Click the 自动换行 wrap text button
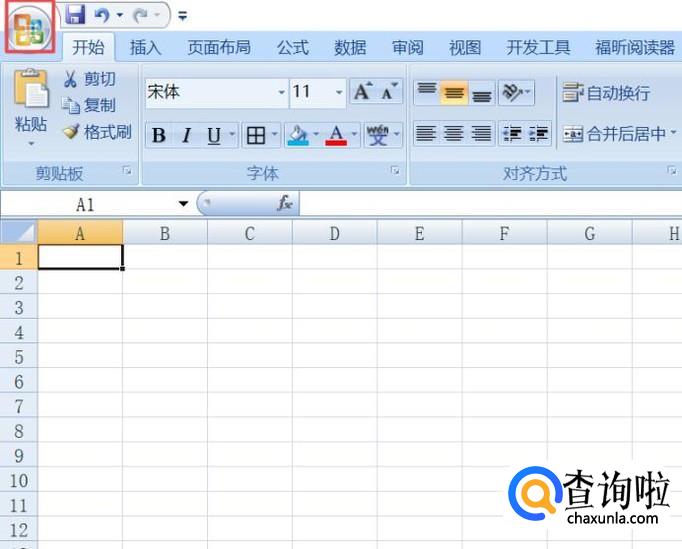682x549 pixels. click(x=606, y=93)
